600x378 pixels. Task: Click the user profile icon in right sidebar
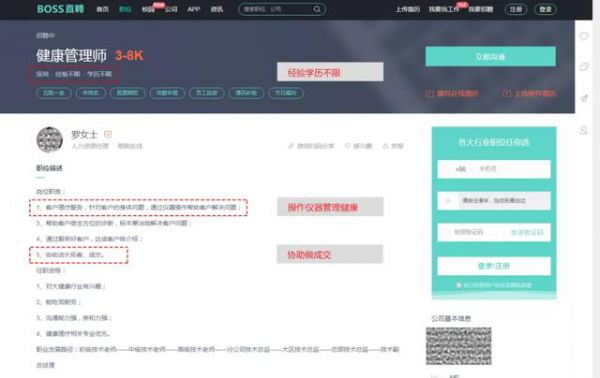[584, 130]
